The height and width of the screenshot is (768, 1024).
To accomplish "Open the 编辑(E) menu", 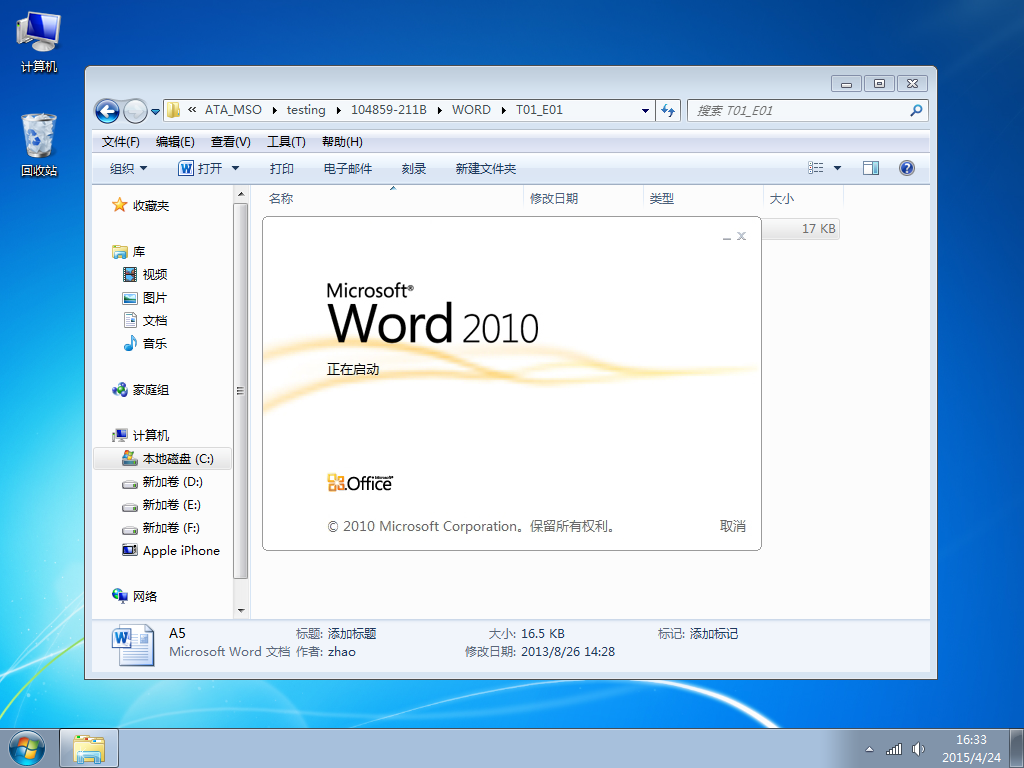I will point(175,142).
